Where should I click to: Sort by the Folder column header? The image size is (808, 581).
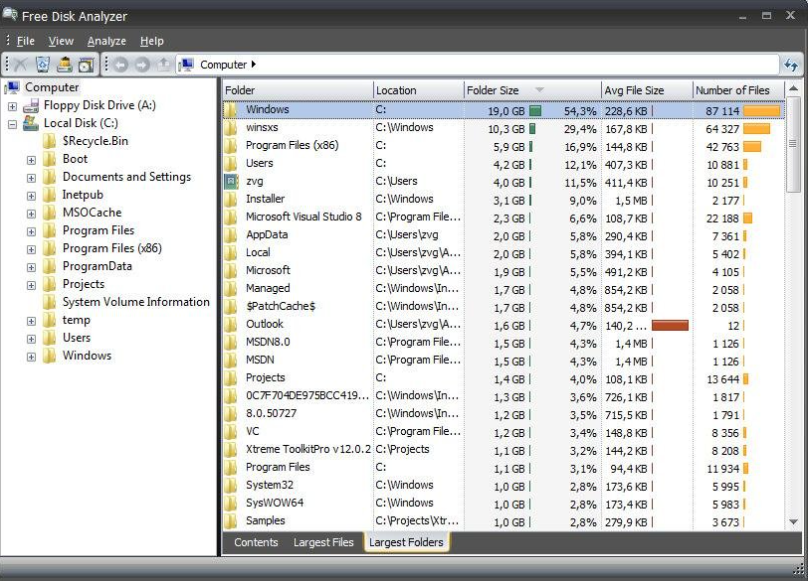click(297, 90)
